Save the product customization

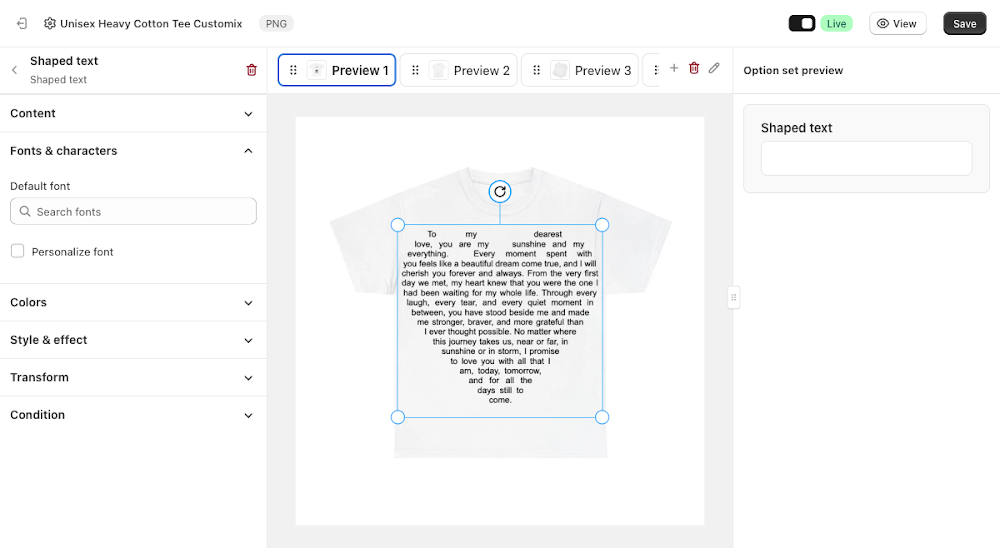click(x=964, y=24)
